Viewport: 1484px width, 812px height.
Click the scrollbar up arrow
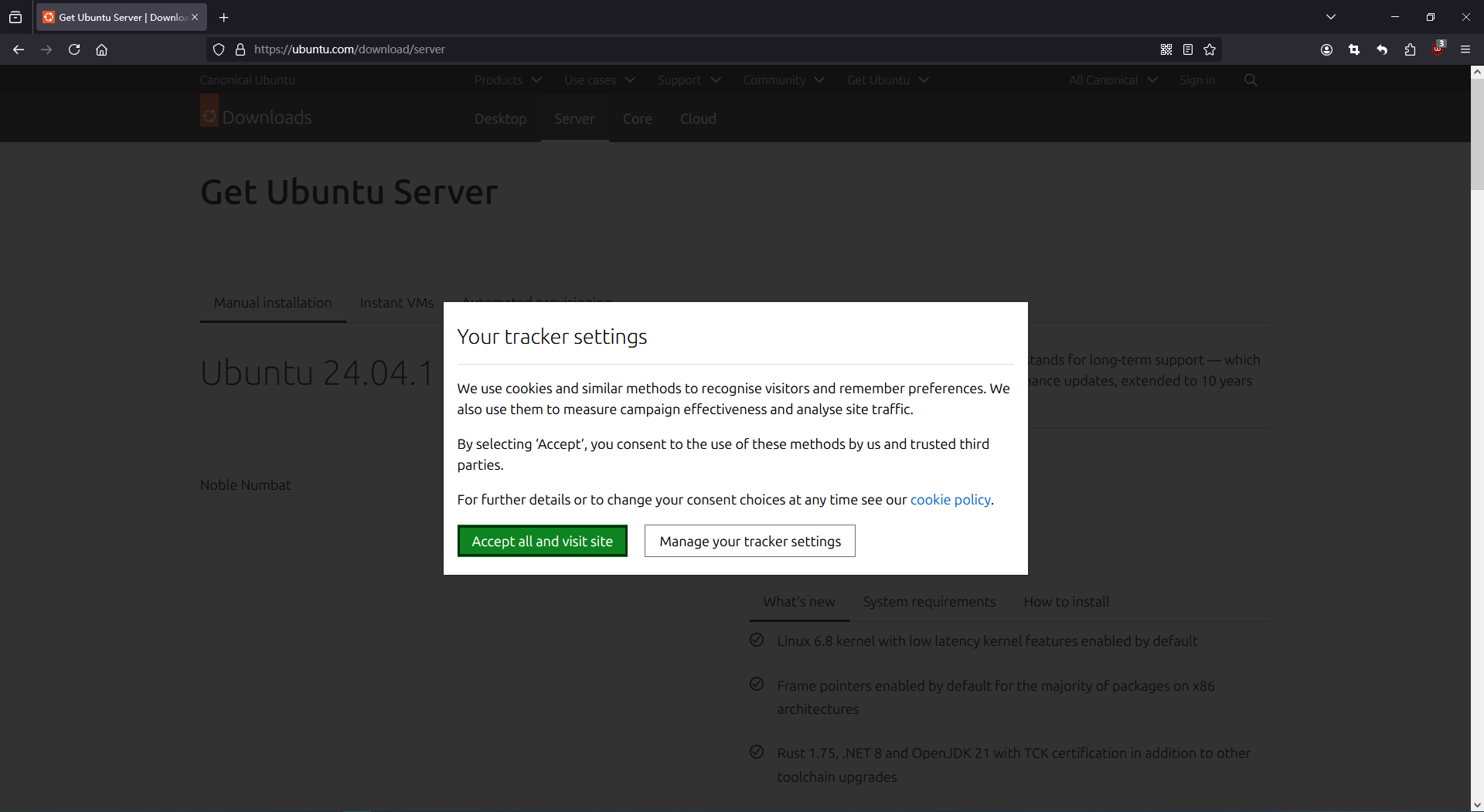click(1477, 72)
